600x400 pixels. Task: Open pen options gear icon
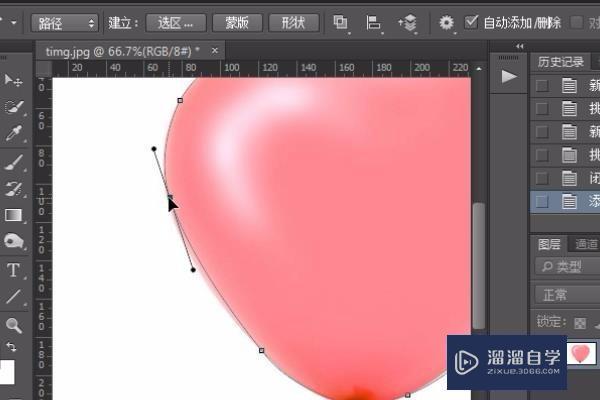tap(446, 23)
